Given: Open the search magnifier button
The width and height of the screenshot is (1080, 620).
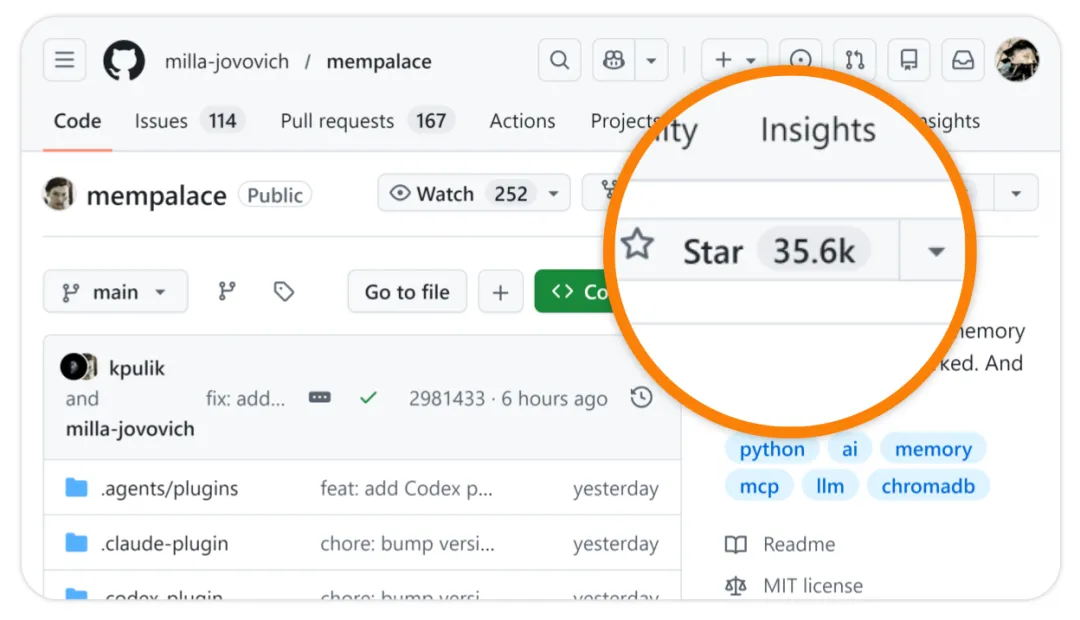Looking at the screenshot, I should [x=559, y=60].
